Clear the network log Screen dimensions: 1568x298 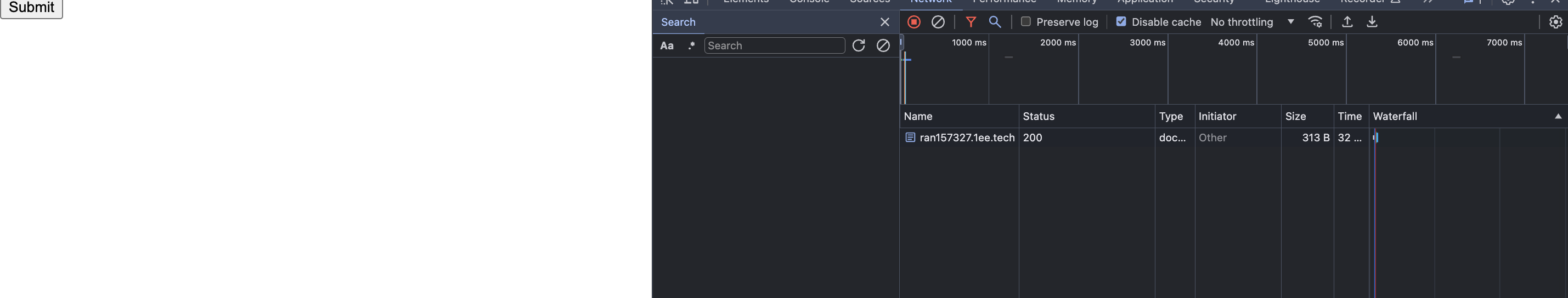[938, 22]
